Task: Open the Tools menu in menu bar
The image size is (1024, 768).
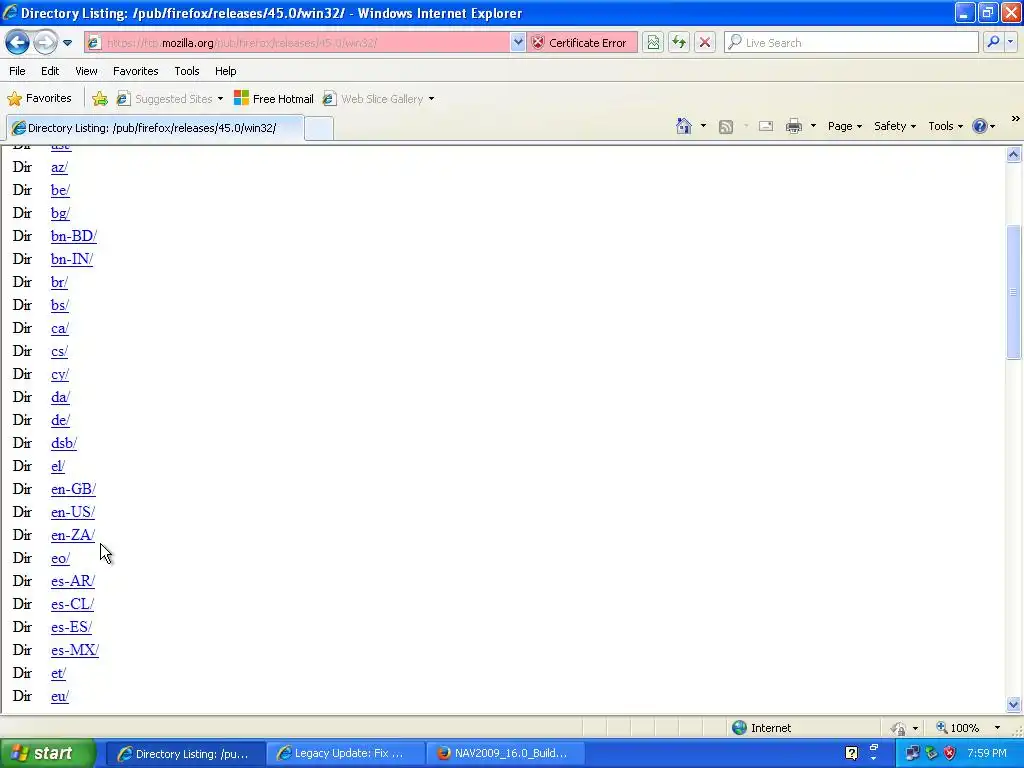Action: pos(187,71)
